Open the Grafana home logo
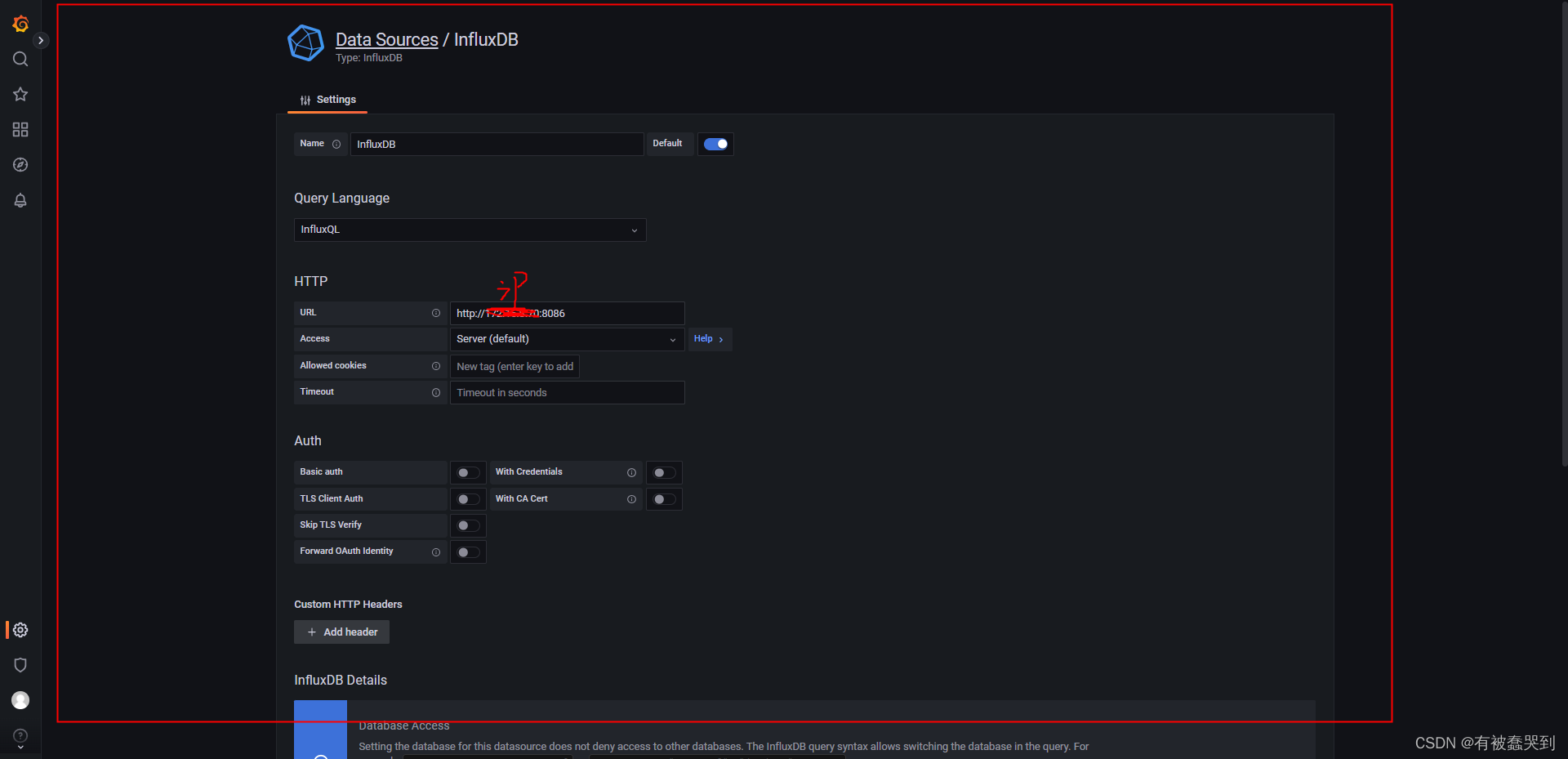 (x=20, y=25)
